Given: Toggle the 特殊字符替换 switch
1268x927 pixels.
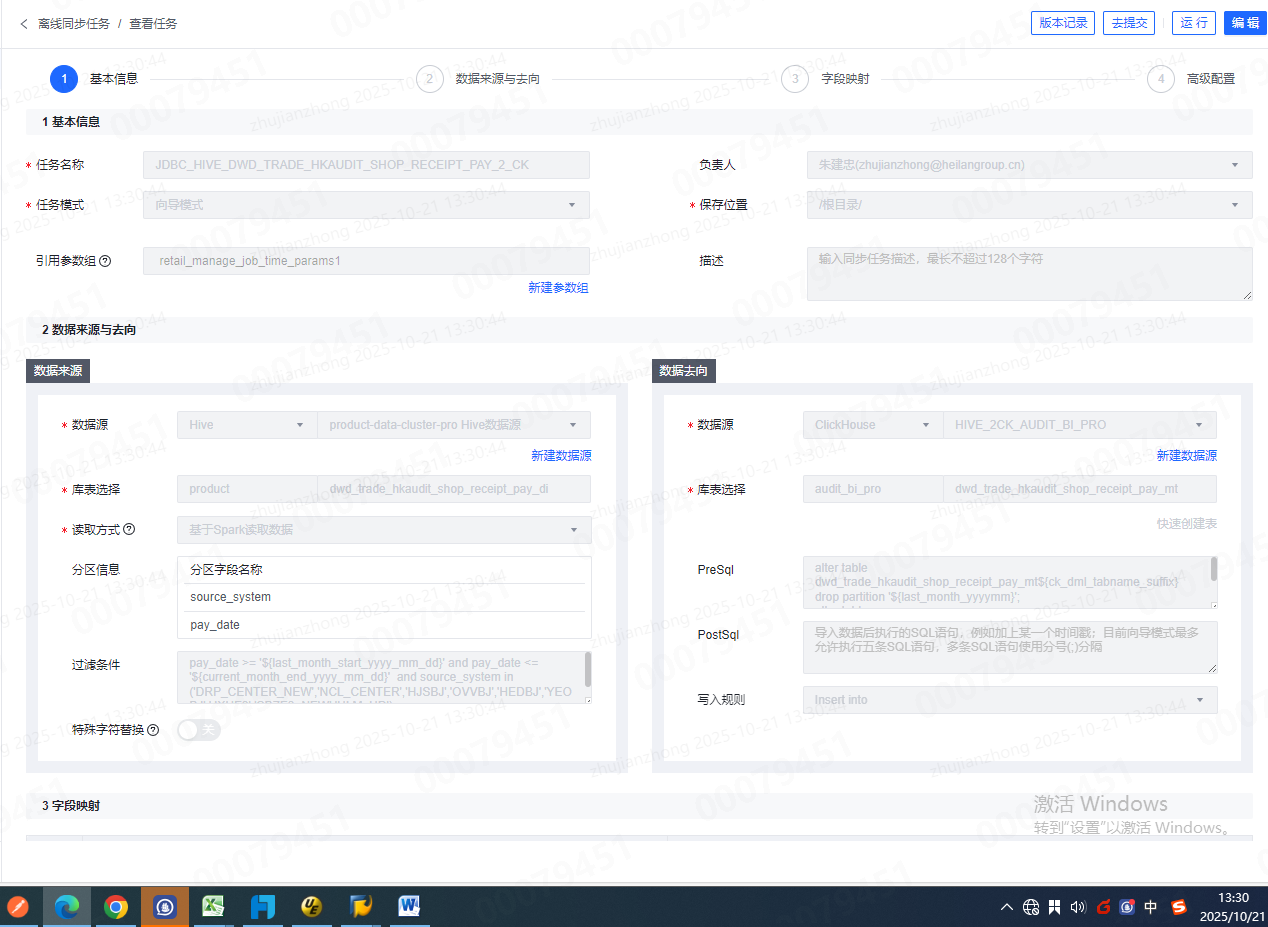Looking at the screenshot, I should [198, 730].
